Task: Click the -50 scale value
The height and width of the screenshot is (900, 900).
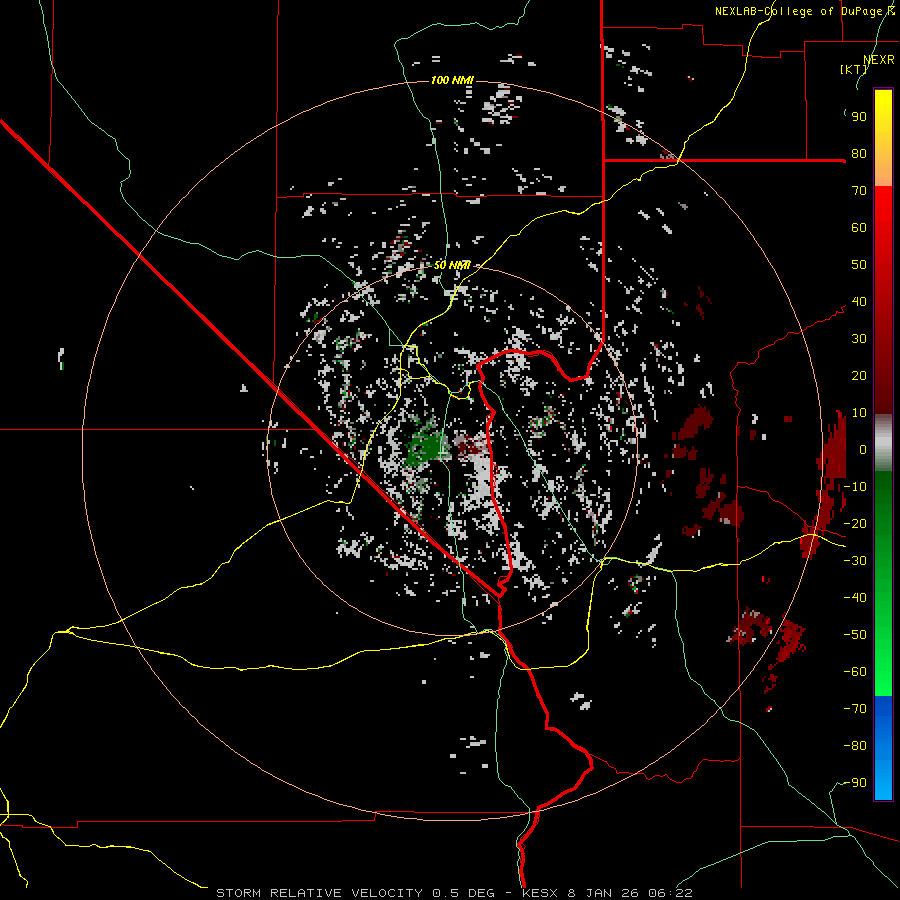Action: point(855,635)
